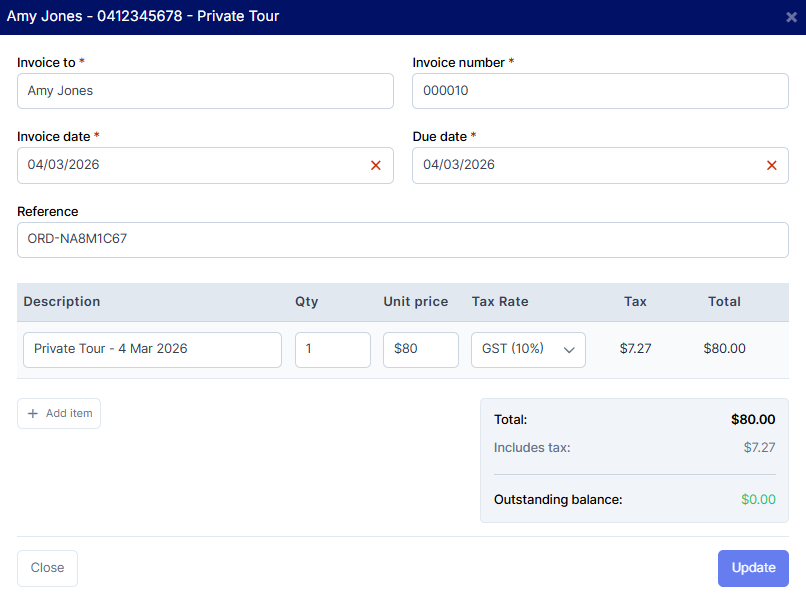Select the Qty field for the line item
This screenshot has height=603, width=806.
pos(332,350)
